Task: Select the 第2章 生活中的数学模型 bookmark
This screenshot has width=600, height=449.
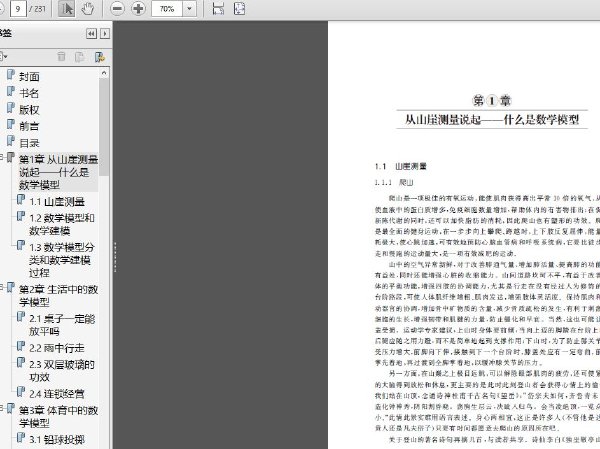Action: [59, 296]
